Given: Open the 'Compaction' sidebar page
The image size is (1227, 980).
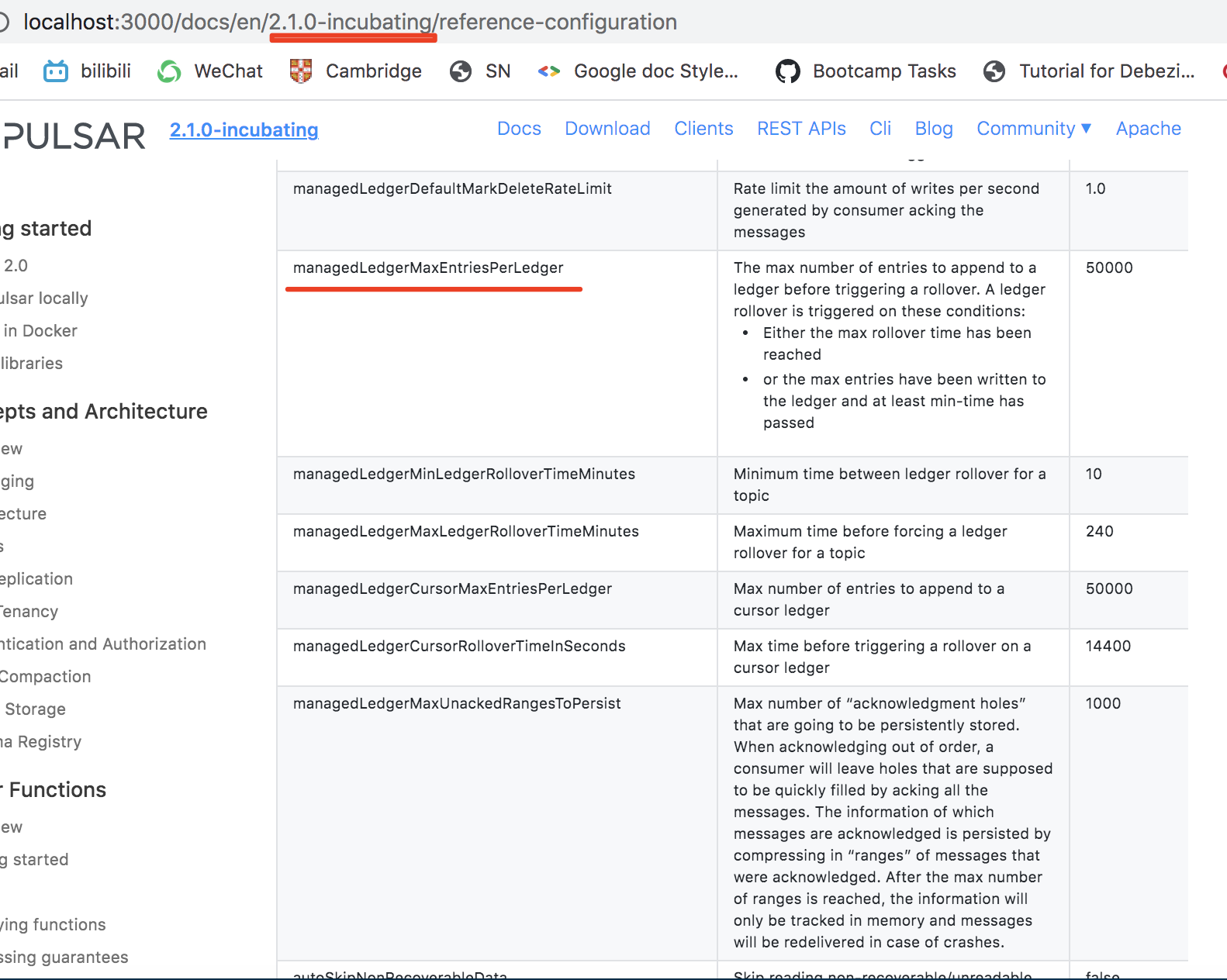Looking at the screenshot, I should tap(46, 677).
